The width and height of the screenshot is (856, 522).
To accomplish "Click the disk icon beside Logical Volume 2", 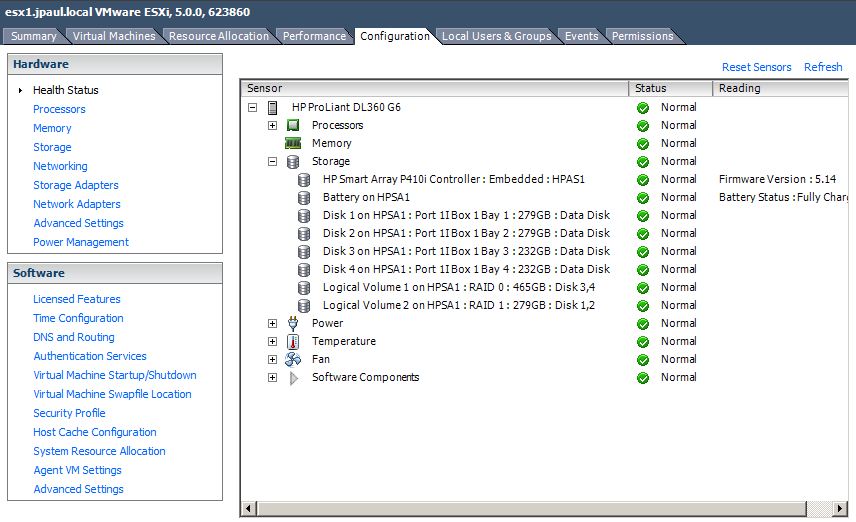I will 304,306.
